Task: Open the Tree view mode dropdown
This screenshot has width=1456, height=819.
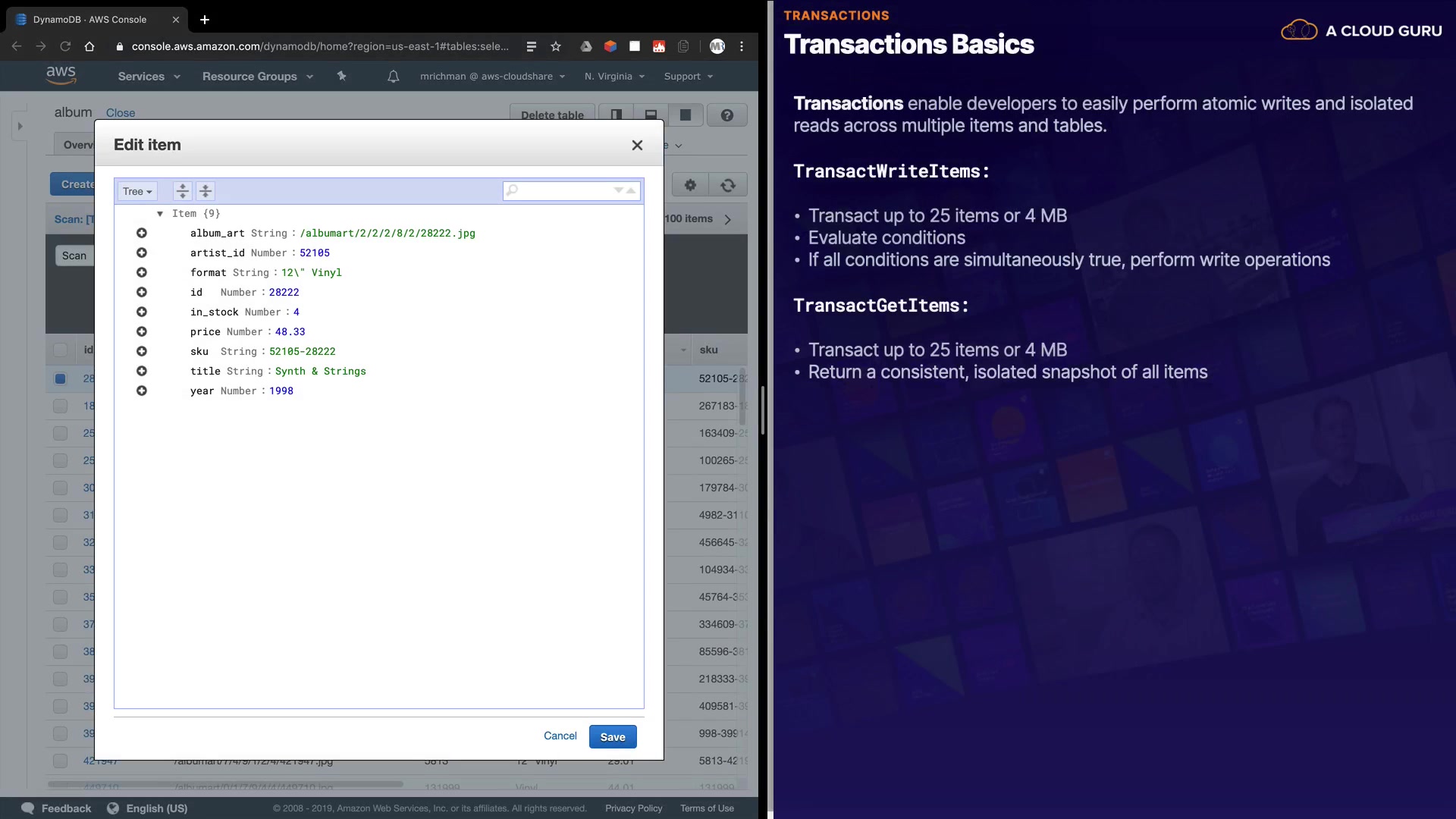Action: (x=137, y=192)
